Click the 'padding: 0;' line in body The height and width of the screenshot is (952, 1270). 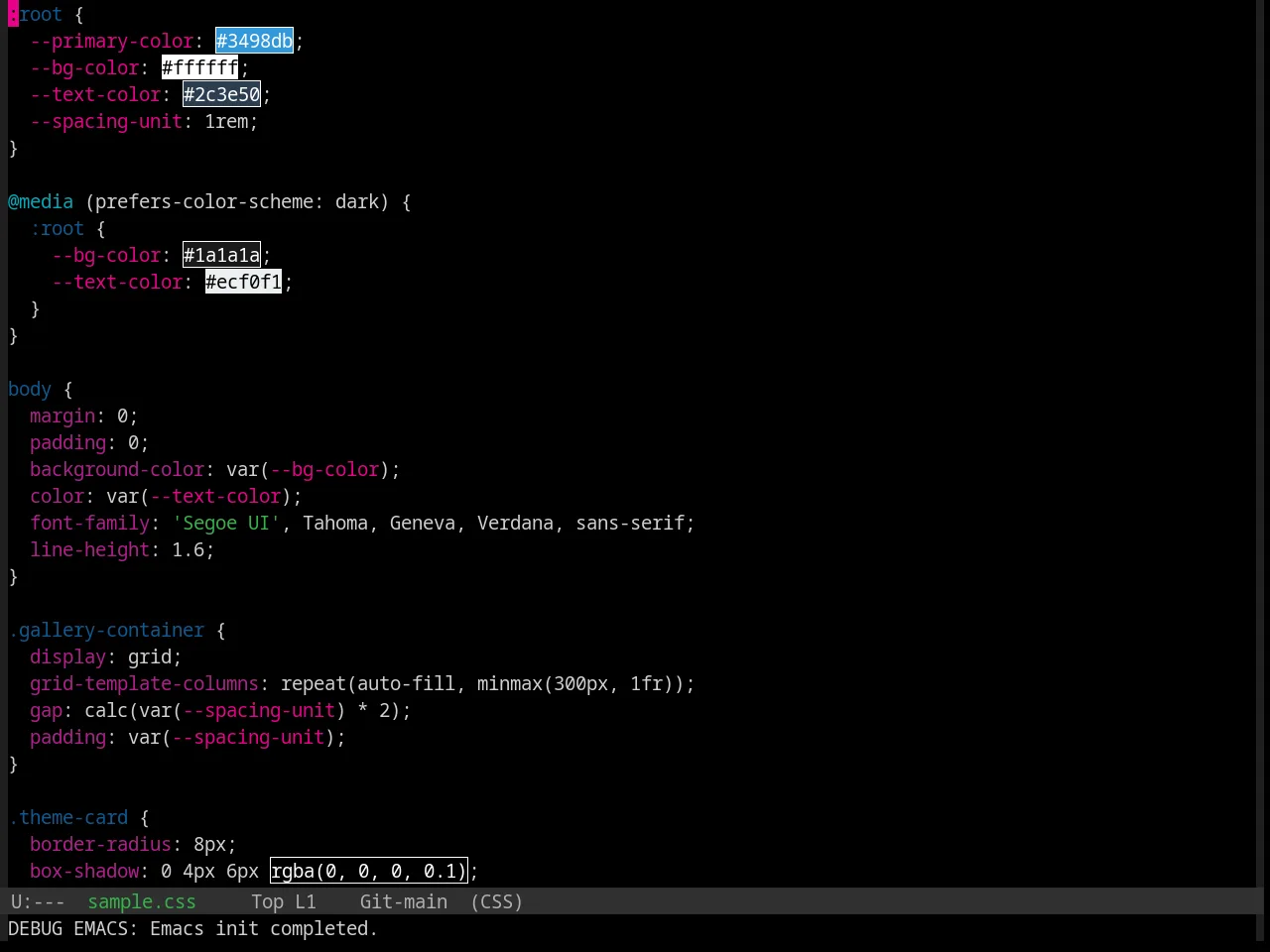tap(89, 442)
